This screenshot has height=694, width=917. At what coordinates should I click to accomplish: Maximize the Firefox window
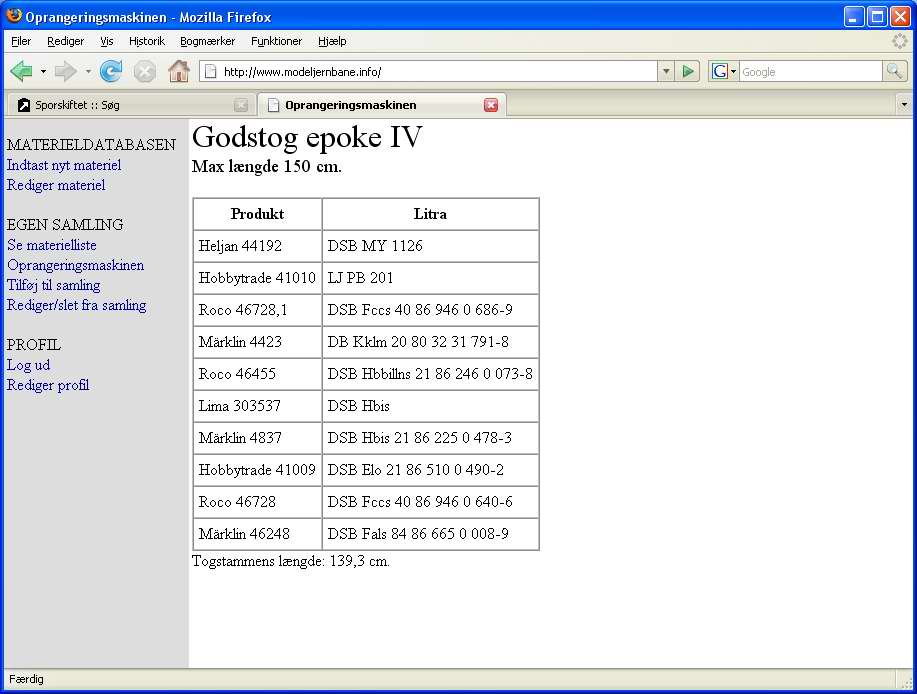[x=877, y=16]
